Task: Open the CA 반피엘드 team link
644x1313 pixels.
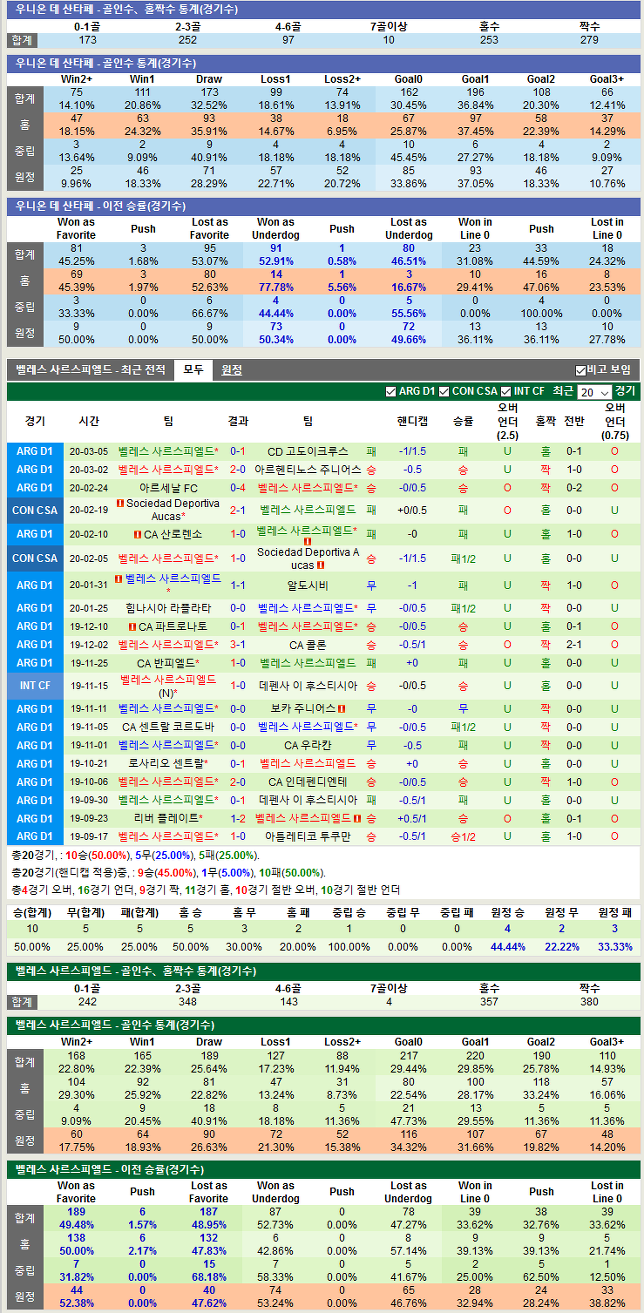Action: pyautogui.click(x=165, y=663)
